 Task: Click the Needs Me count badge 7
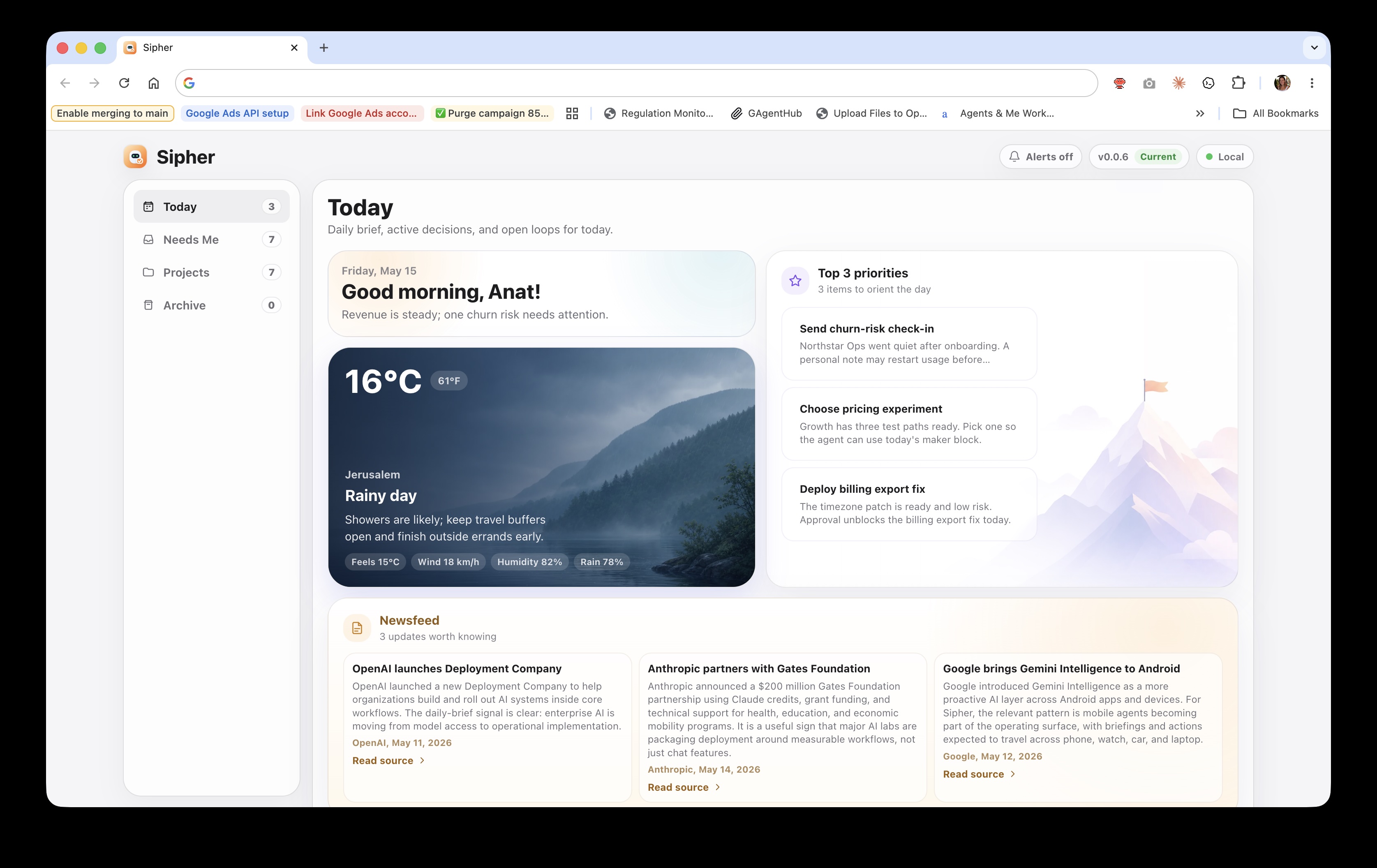point(272,240)
